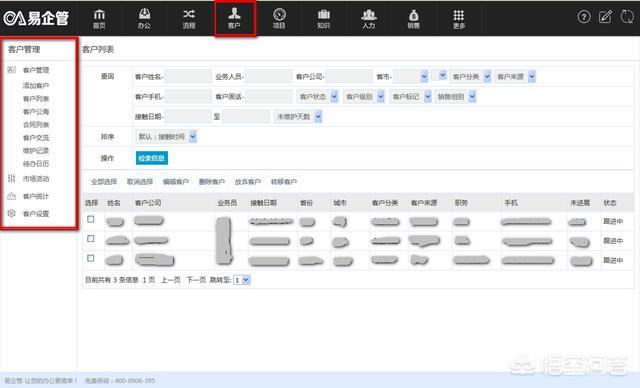The image size is (640, 388).
Task: Click the 职务 column header
Action: point(461,203)
